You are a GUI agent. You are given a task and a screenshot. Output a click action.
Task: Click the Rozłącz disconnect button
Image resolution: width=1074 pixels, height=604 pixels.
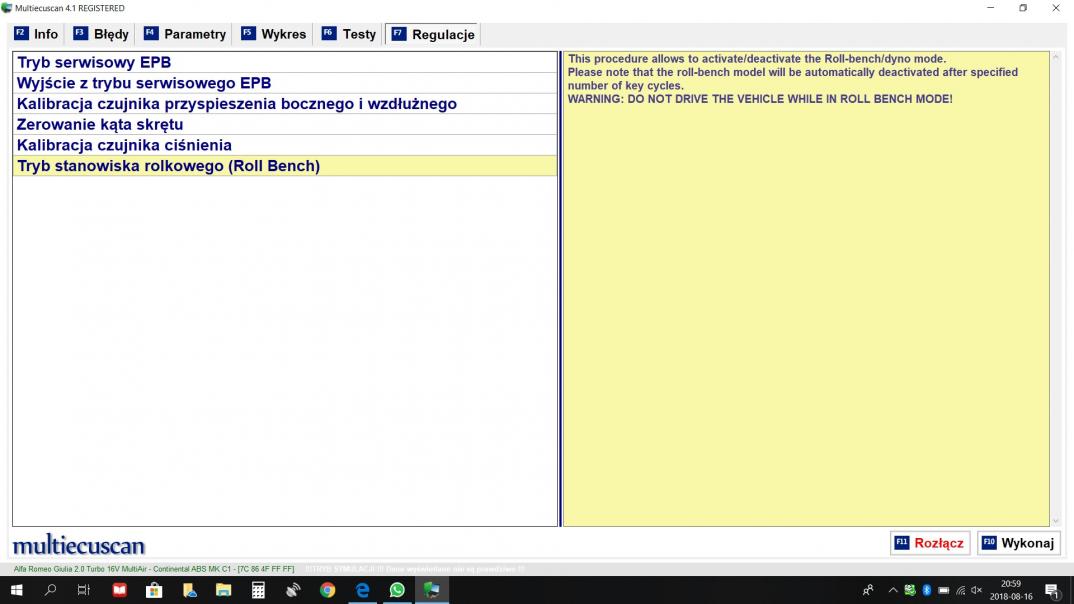(x=930, y=543)
